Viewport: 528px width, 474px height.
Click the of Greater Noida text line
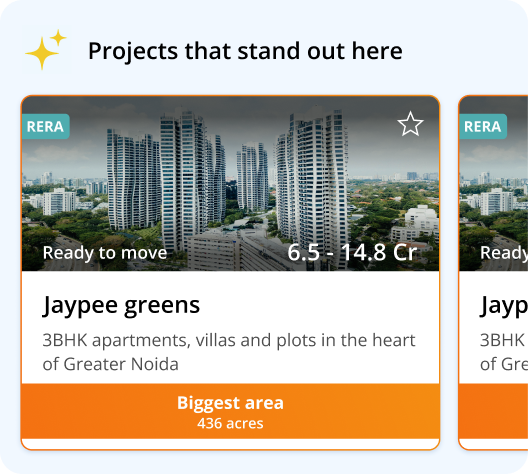tap(110, 364)
